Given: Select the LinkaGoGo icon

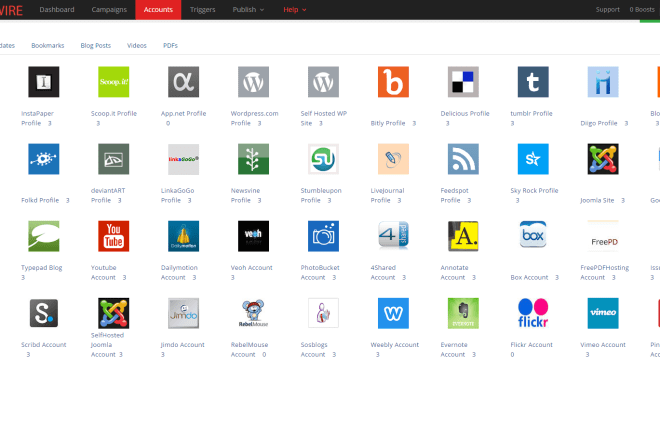Looking at the screenshot, I should pos(184,159).
